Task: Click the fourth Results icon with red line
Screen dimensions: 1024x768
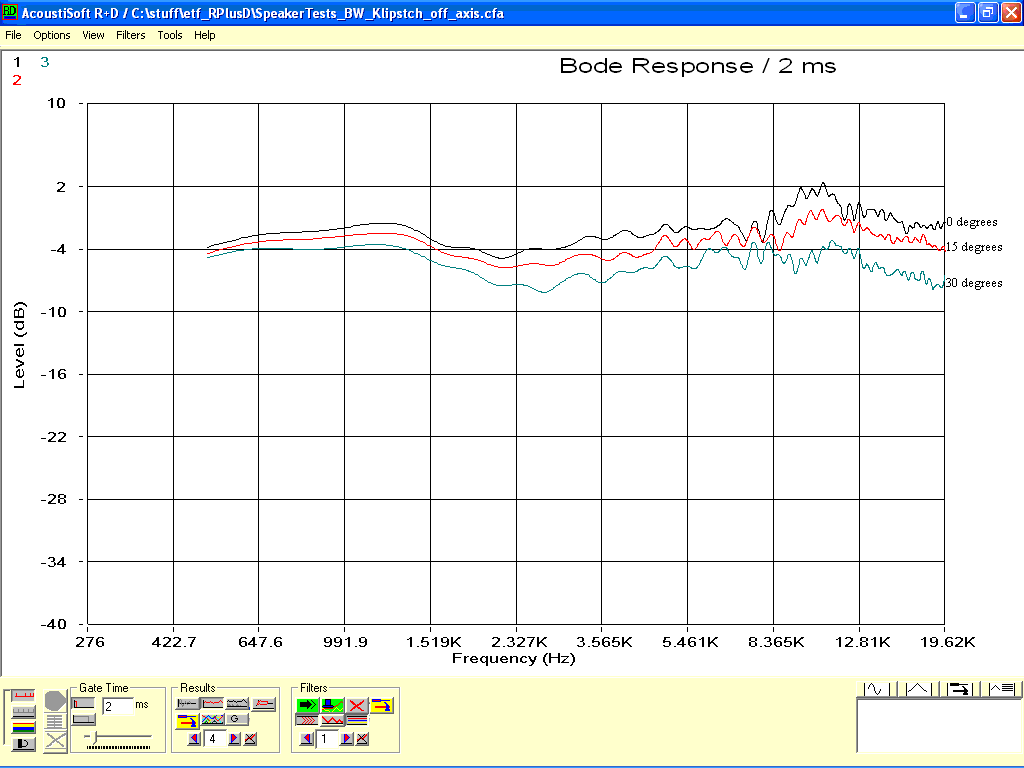Action: 264,704
